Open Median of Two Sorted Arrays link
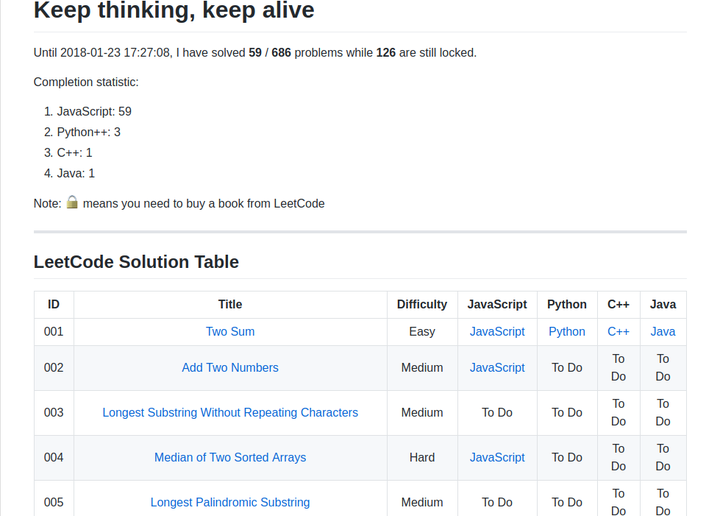 tap(230, 457)
